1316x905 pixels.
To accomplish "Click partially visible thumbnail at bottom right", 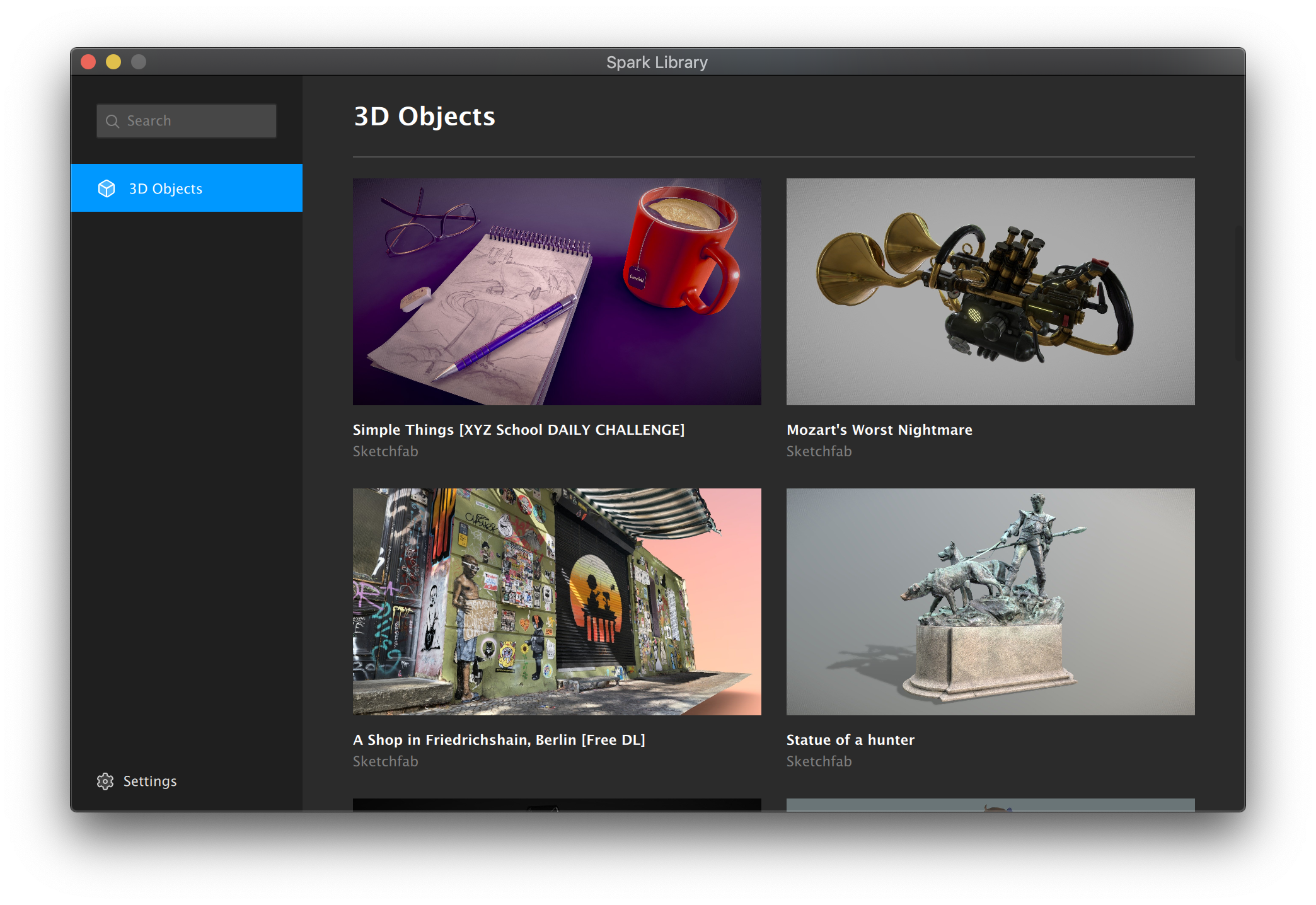I will click(990, 805).
